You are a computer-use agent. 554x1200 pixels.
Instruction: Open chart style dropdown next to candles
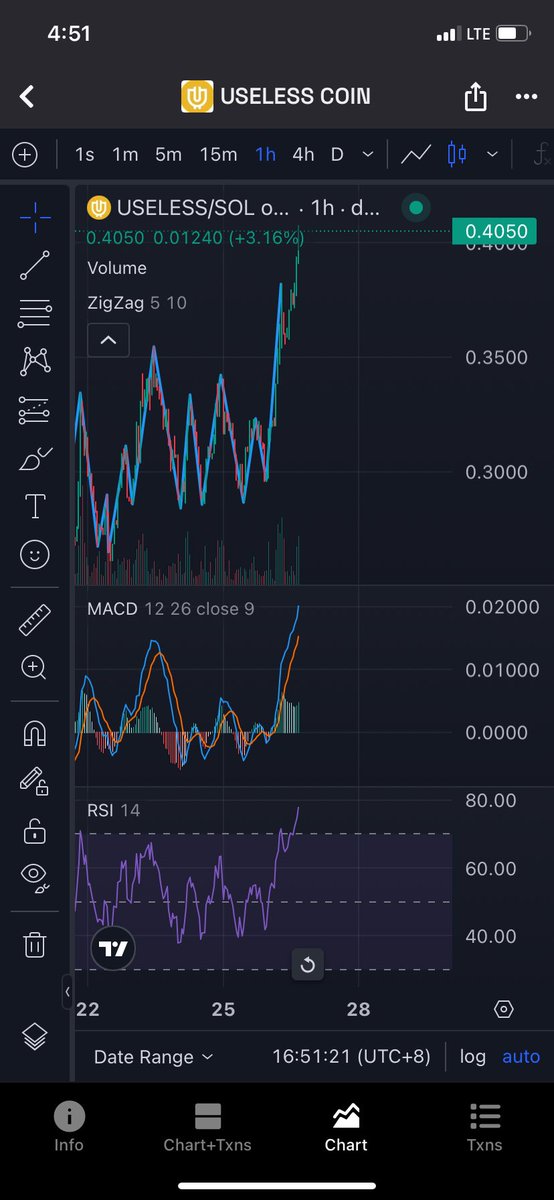tap(492, 154)
